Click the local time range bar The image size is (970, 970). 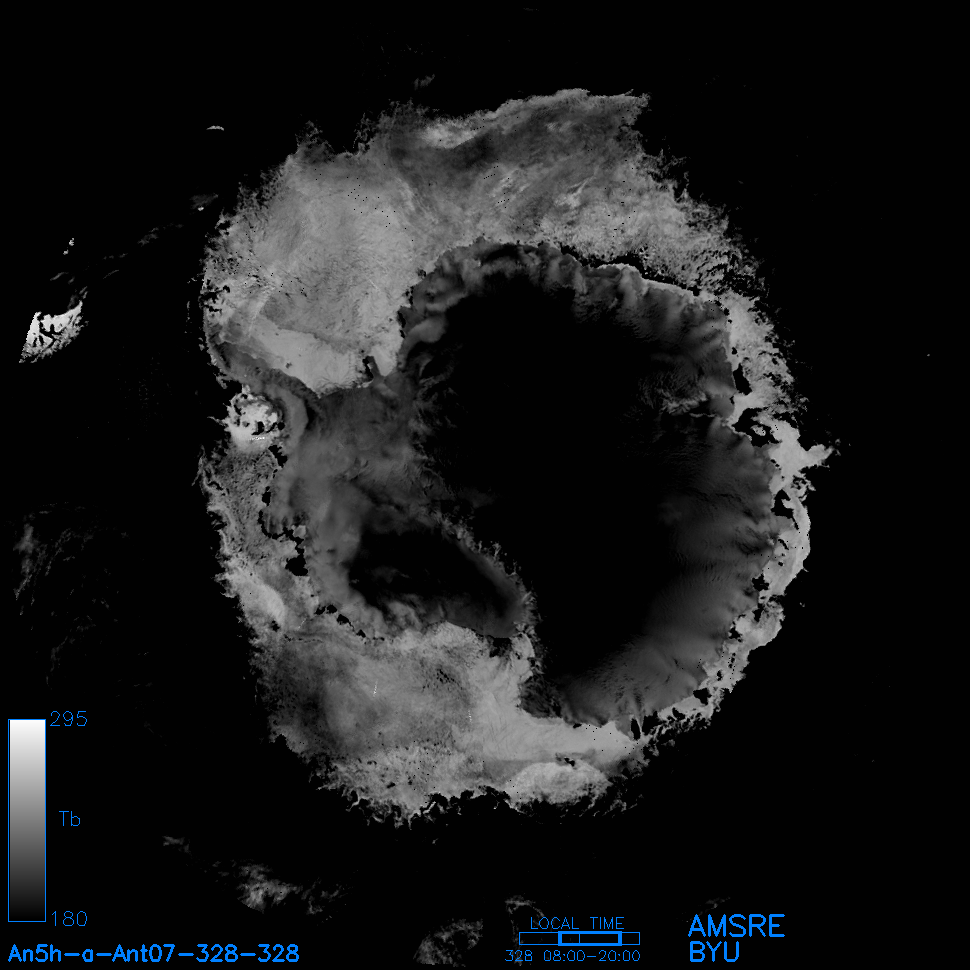point(579,938)
